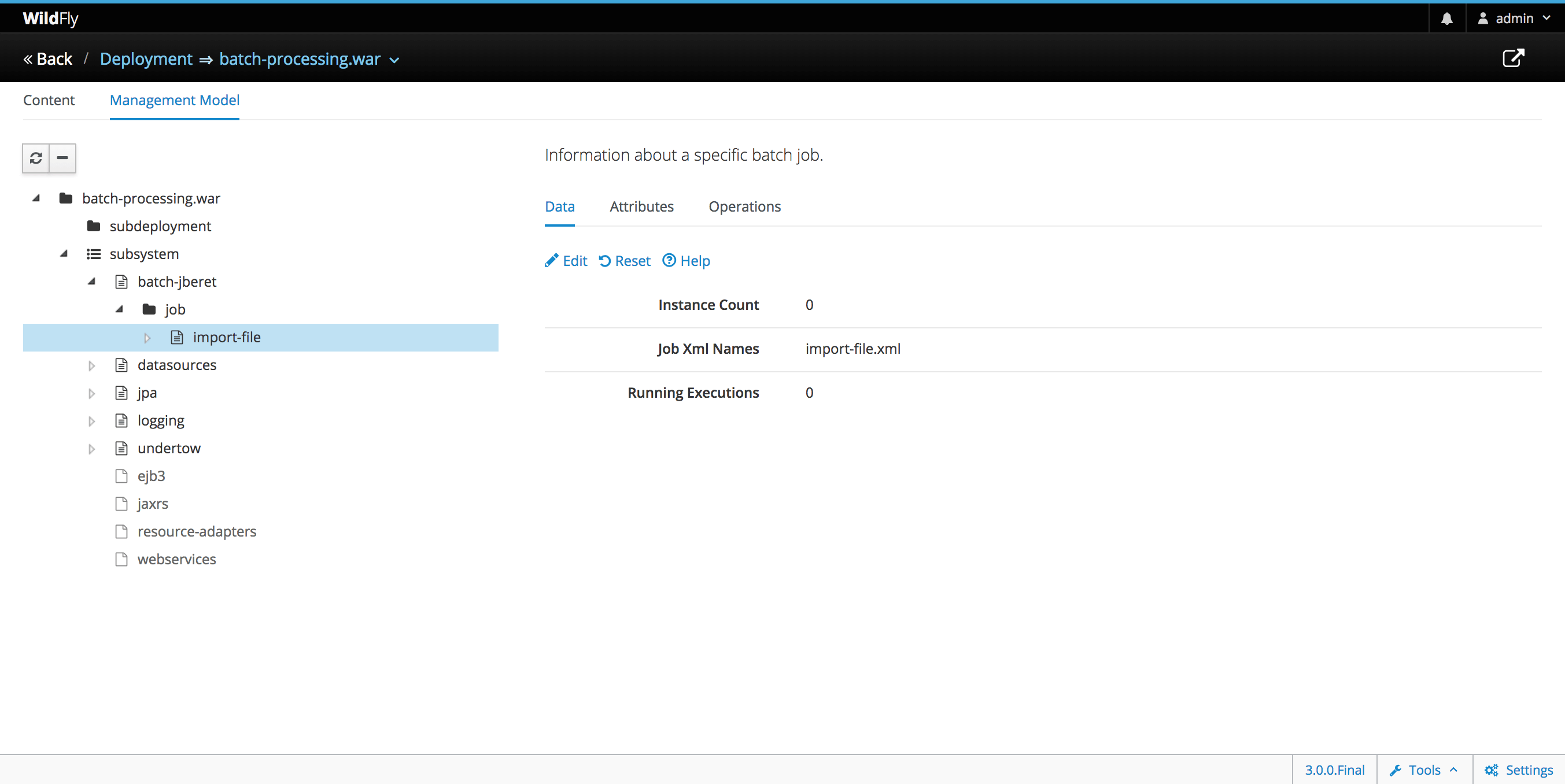Switch to the Content tab
Viewport: 1565px width, 784px height.
(49, 100)
